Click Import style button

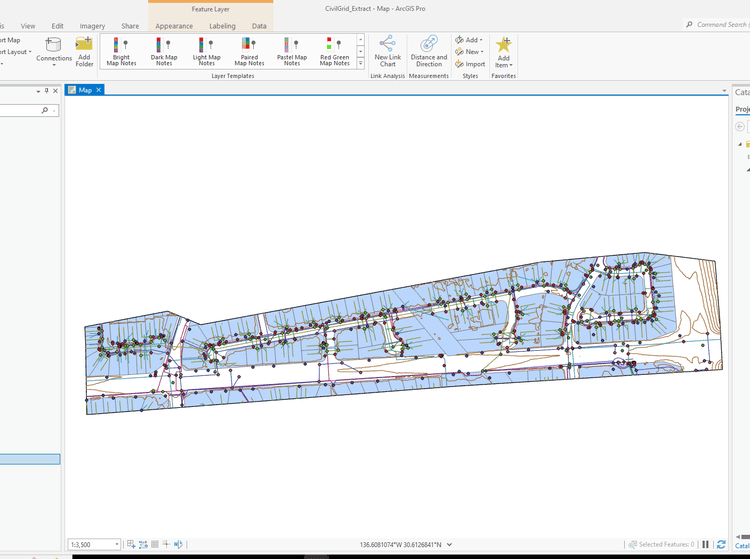pyautogui.click(x=470, y=64)
